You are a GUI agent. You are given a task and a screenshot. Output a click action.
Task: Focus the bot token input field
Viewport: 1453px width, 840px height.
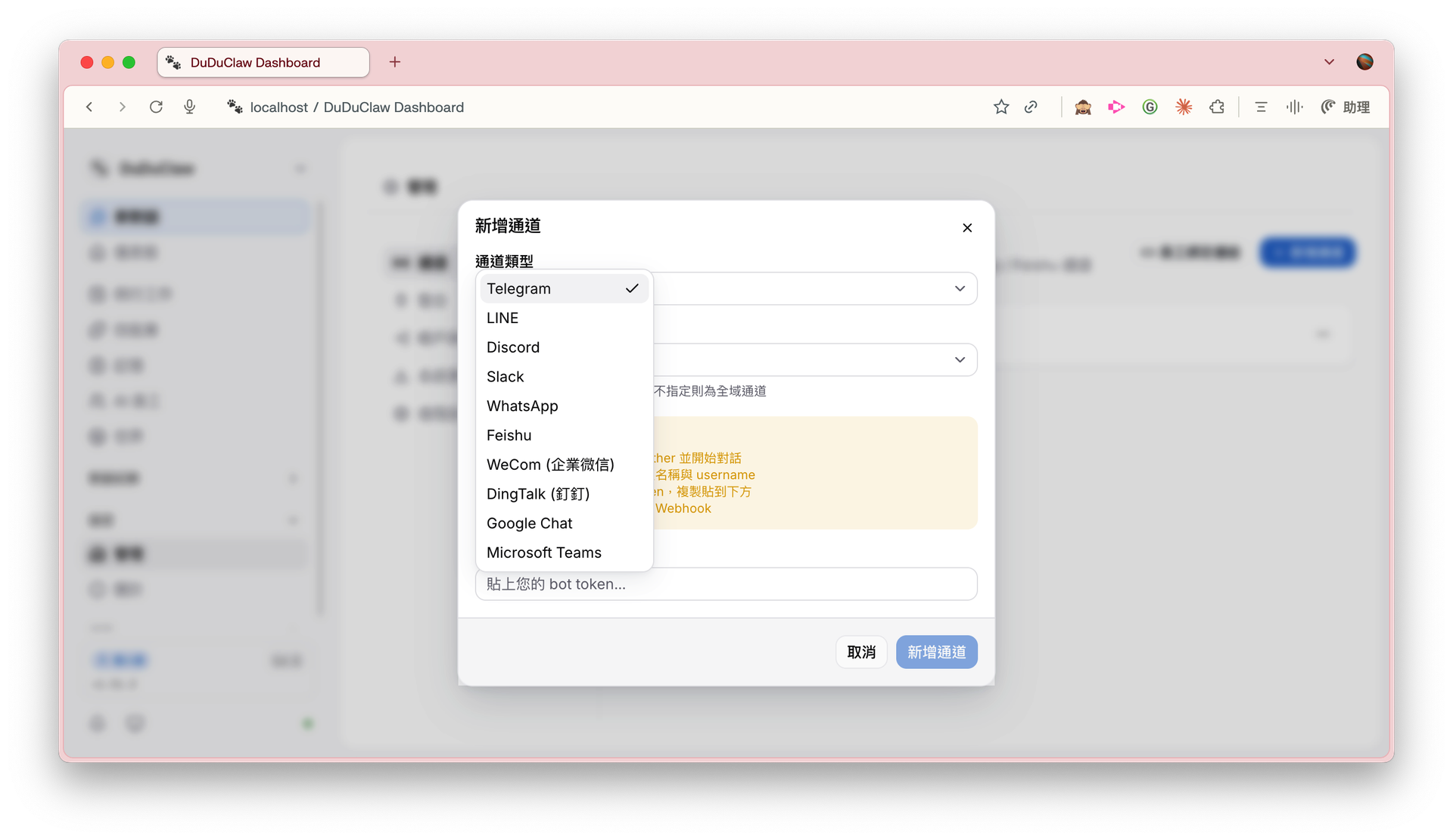point(726,584)
